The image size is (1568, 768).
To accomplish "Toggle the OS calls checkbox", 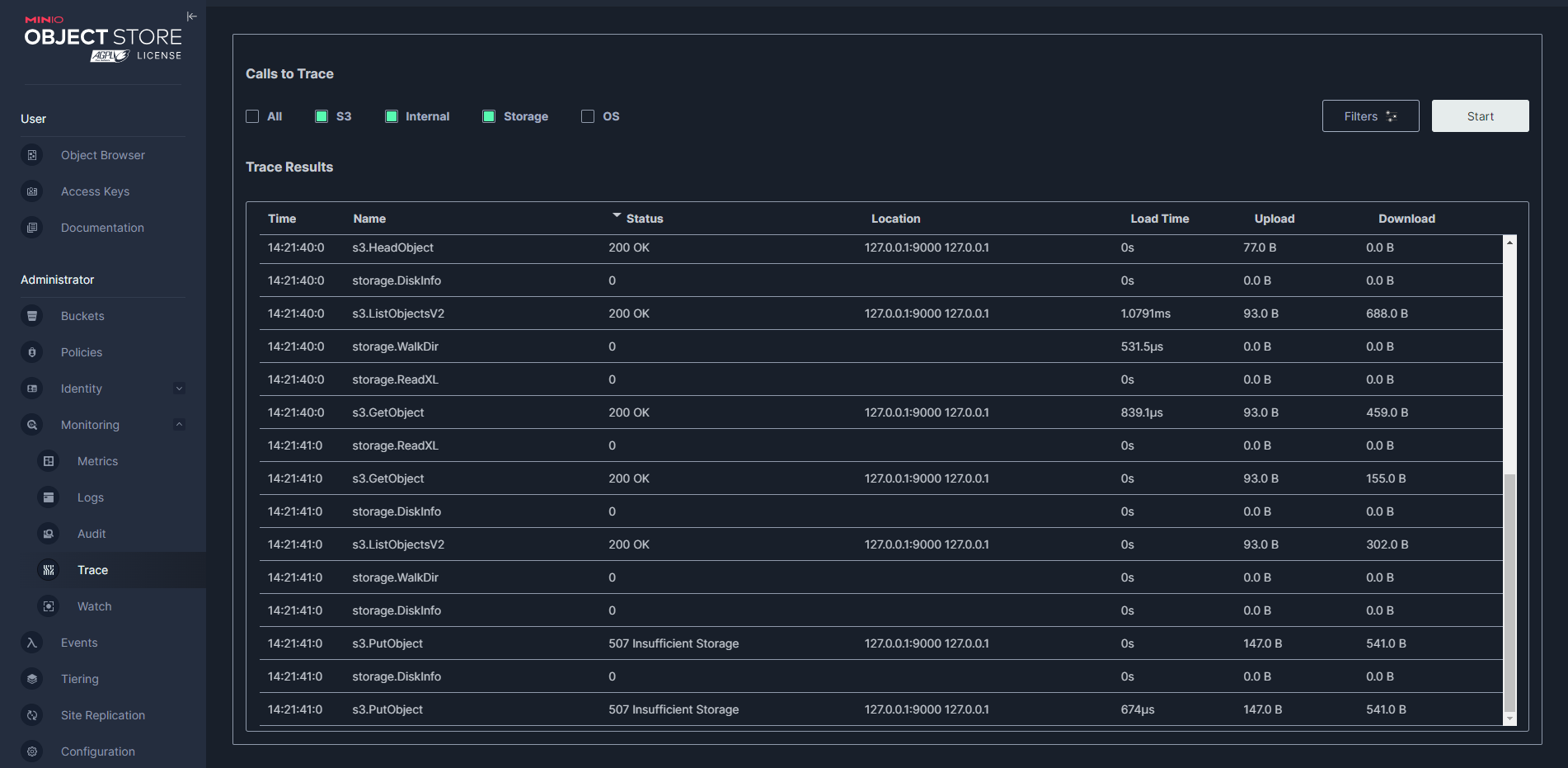I will click(x=588, y=116).
